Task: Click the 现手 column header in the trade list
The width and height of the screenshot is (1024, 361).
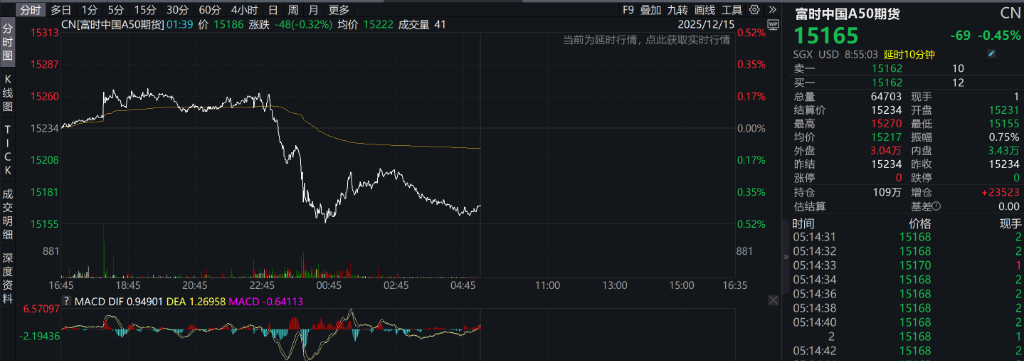Action: coord(1010,225)
